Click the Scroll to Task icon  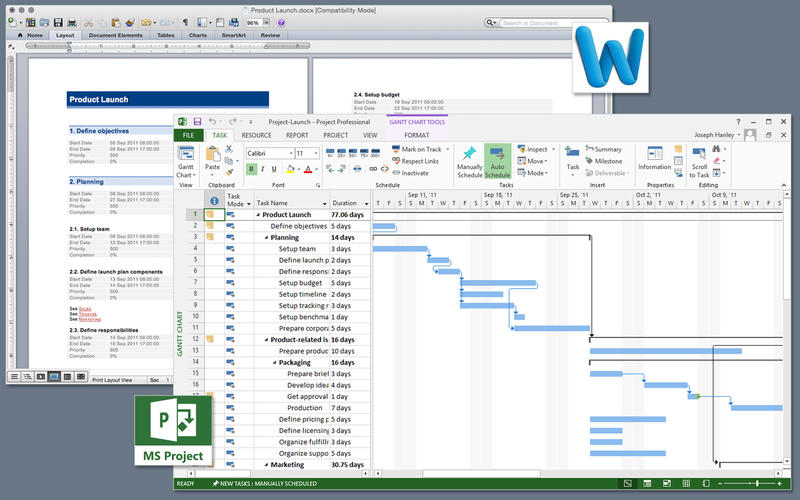[x=699, y=154]
